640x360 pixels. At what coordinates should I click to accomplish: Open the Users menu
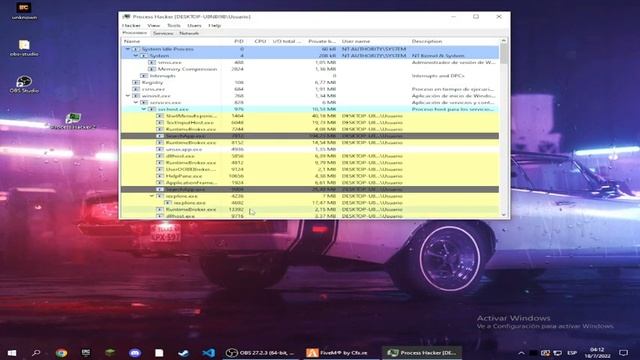tap(194, 25)
